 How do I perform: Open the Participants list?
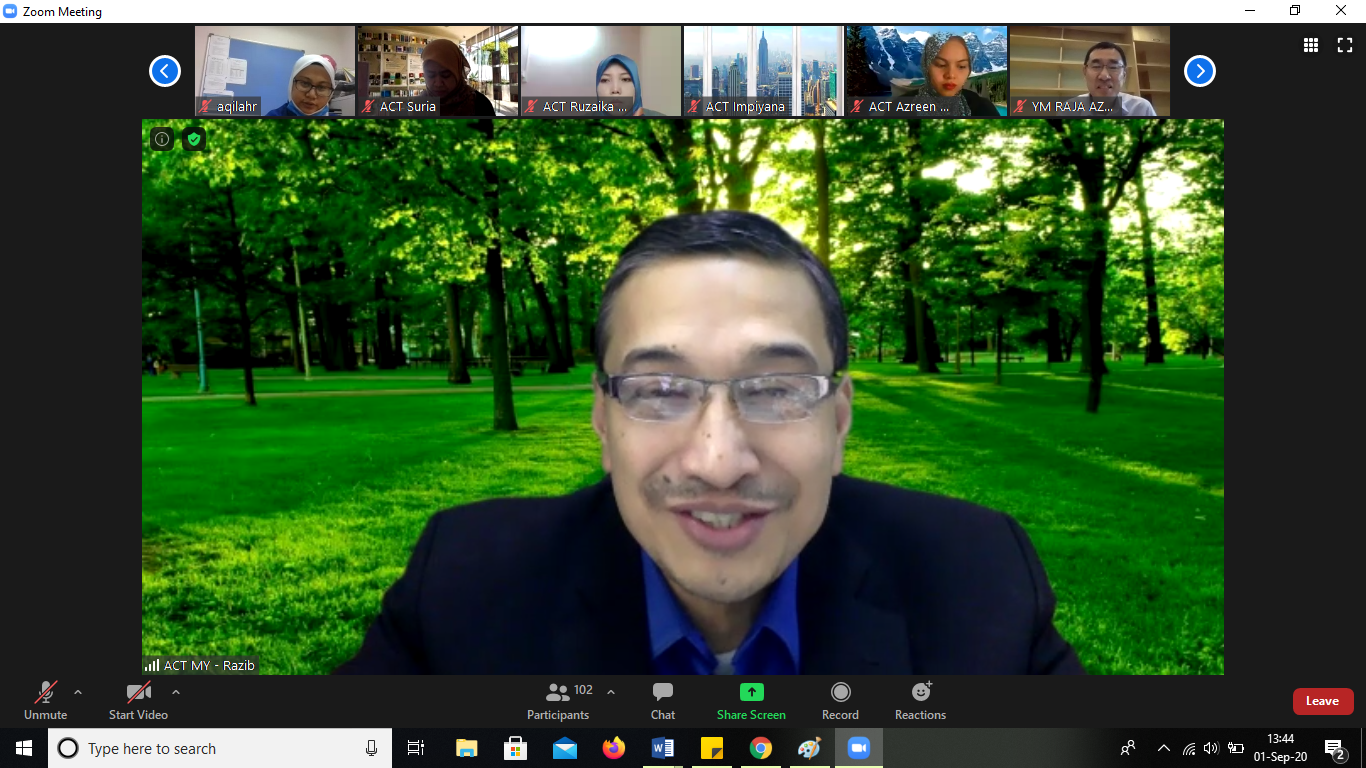[559, 700]
